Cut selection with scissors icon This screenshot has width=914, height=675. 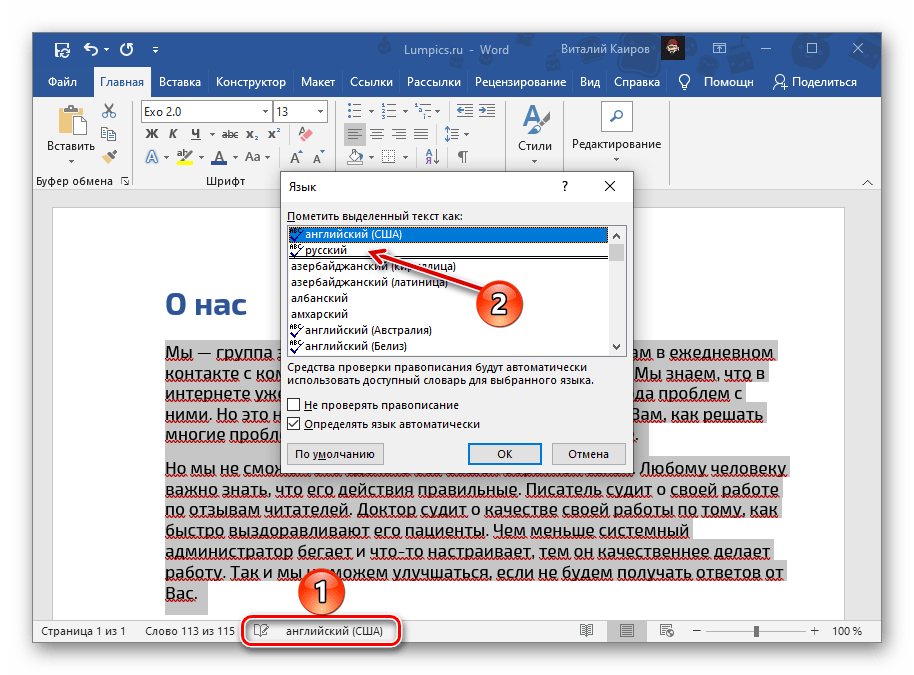[109, 111]
